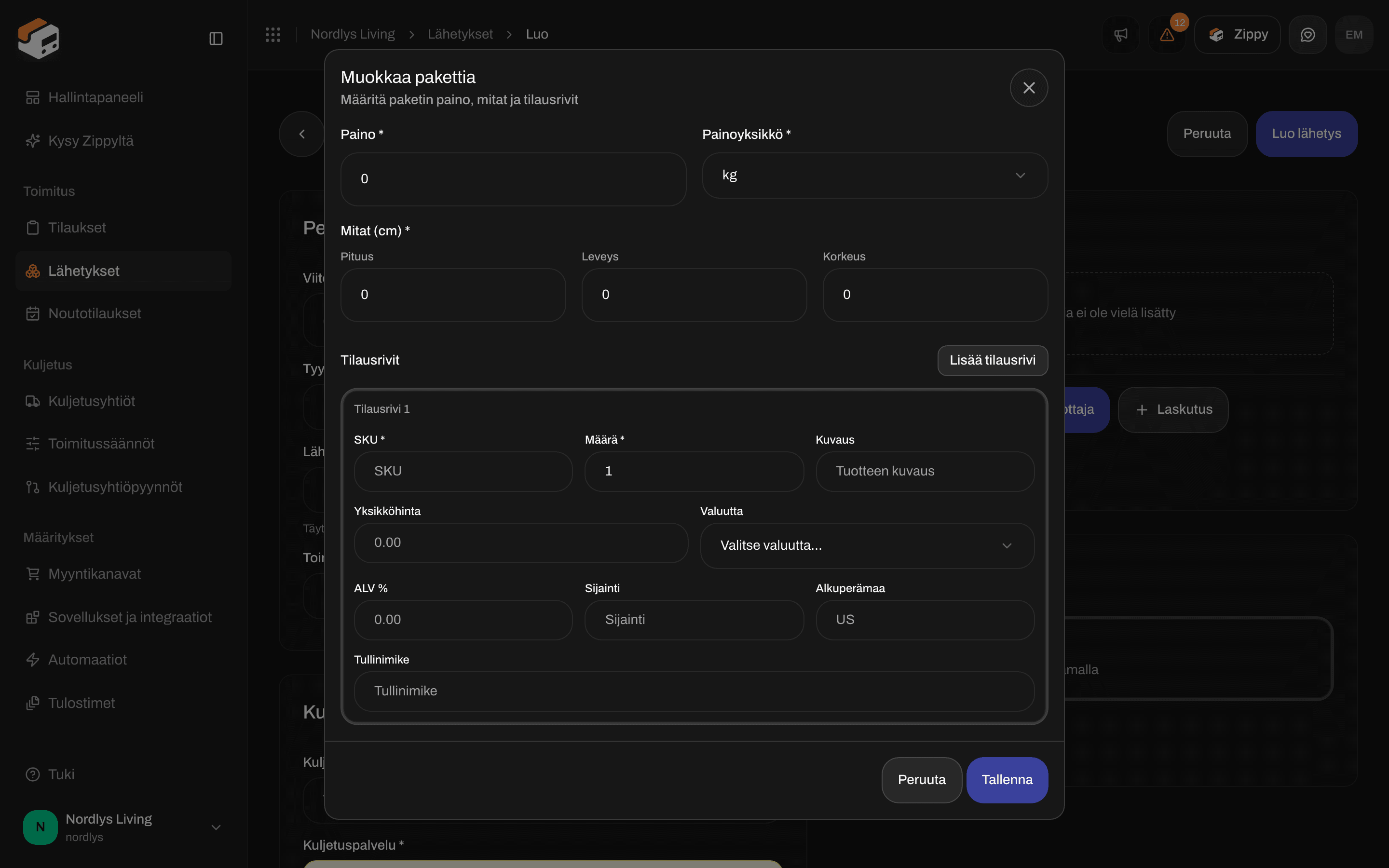The image size is (1389, 868).
Task: Click the Määrä input field
Action: pyautogui.click(x=694, y=471)
